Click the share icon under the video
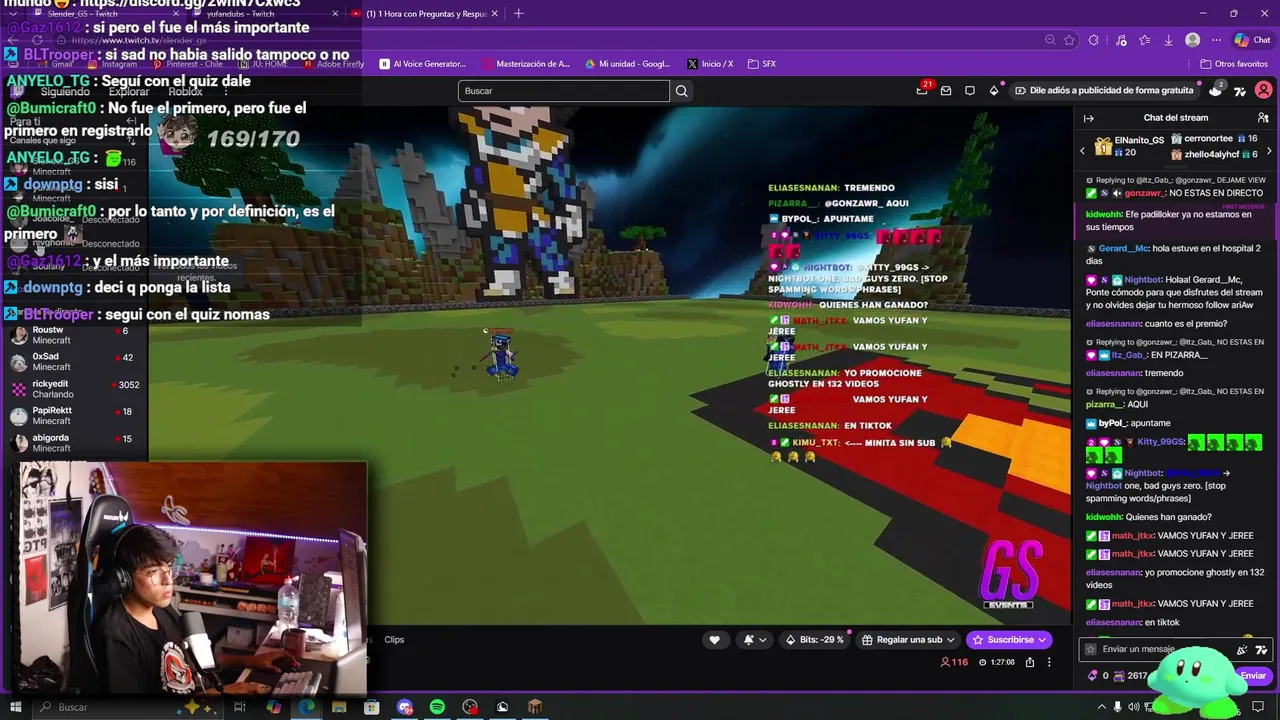 pyautogui.click(x=1030, y=662)
